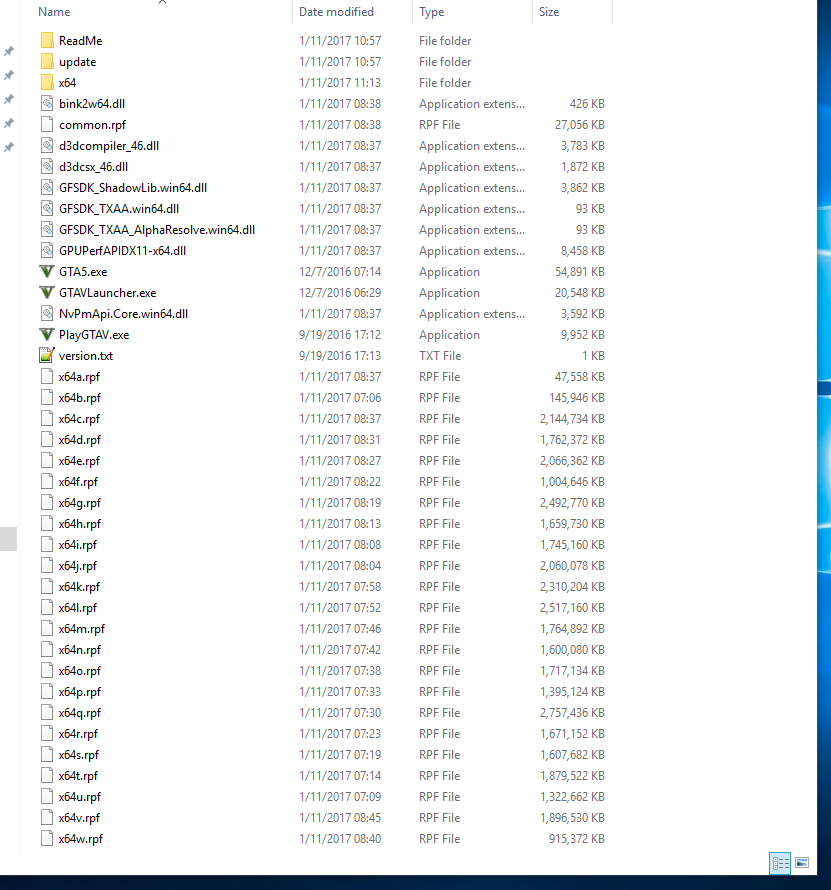
Task: Select the NvPmApi.Core.win64.dll icon
Action: 47,314
